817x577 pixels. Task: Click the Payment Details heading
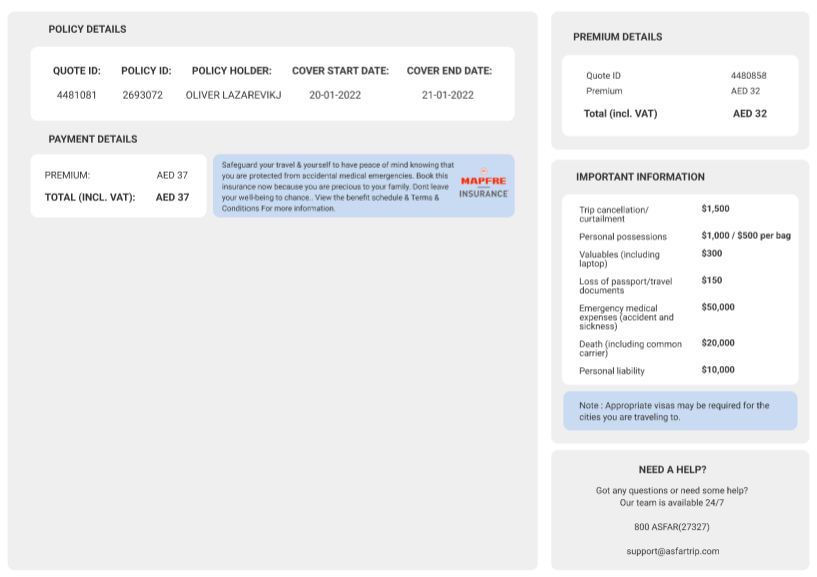tap(93, 139)
